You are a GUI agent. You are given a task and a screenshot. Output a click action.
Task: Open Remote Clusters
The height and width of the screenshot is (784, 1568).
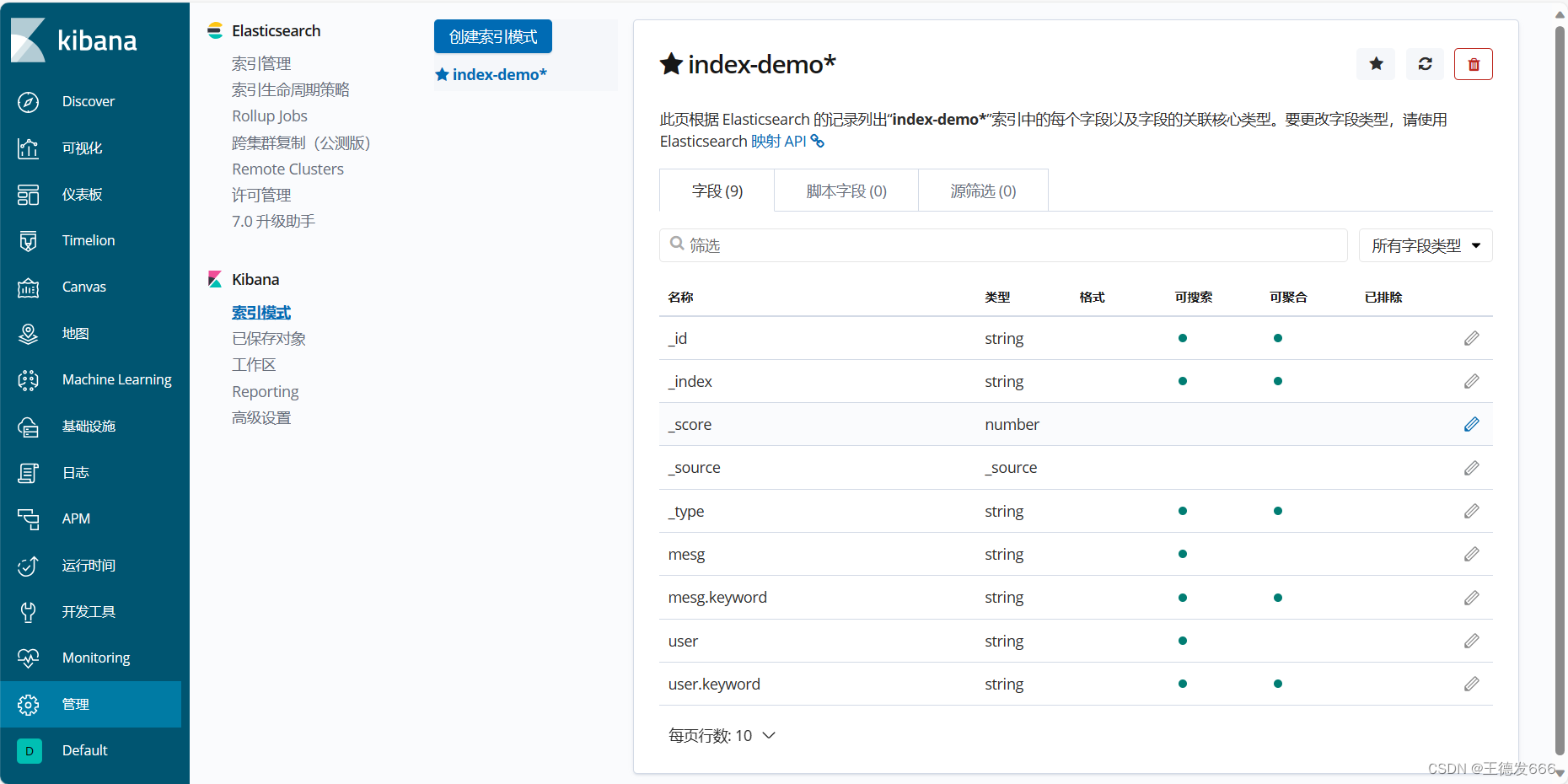288,169
